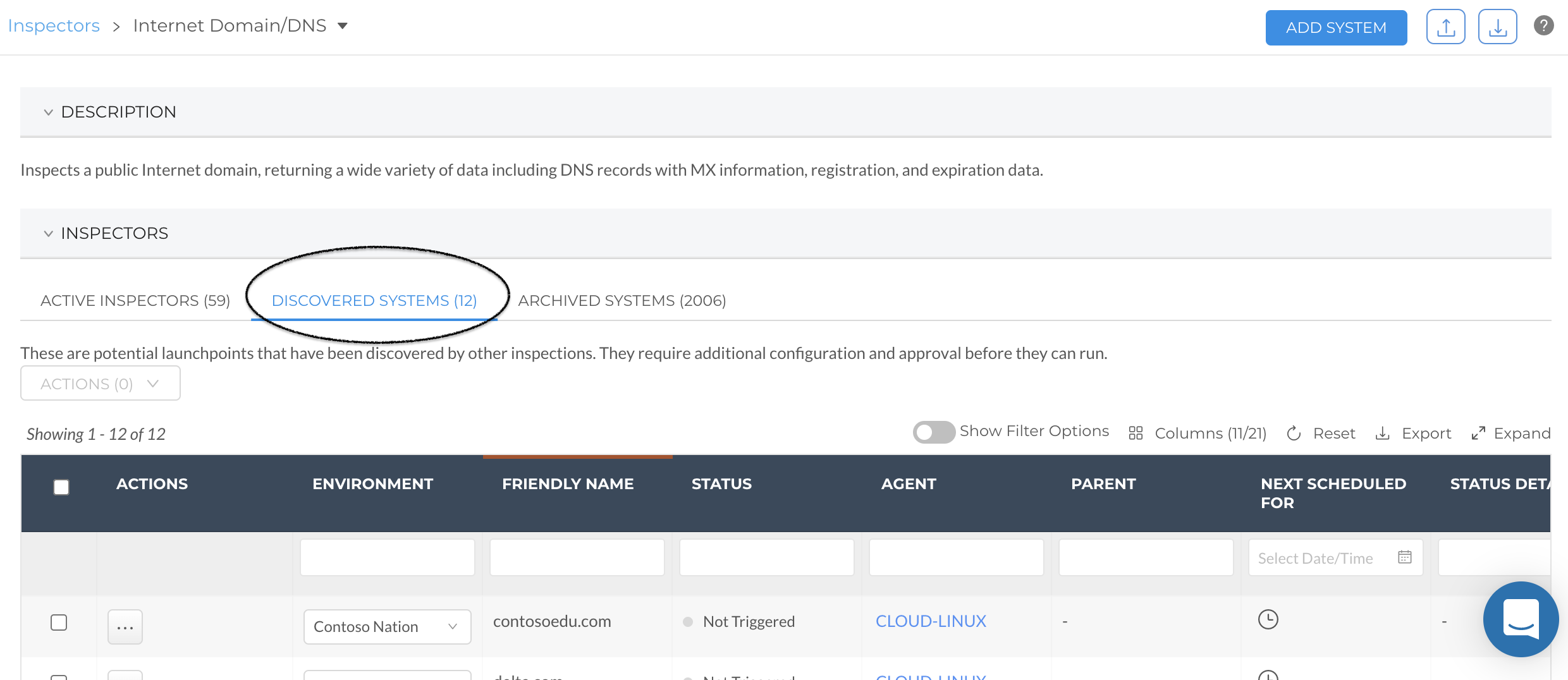Sort by FRIENDLY NAME column header
1568x680 pixels.
(568, 483)
